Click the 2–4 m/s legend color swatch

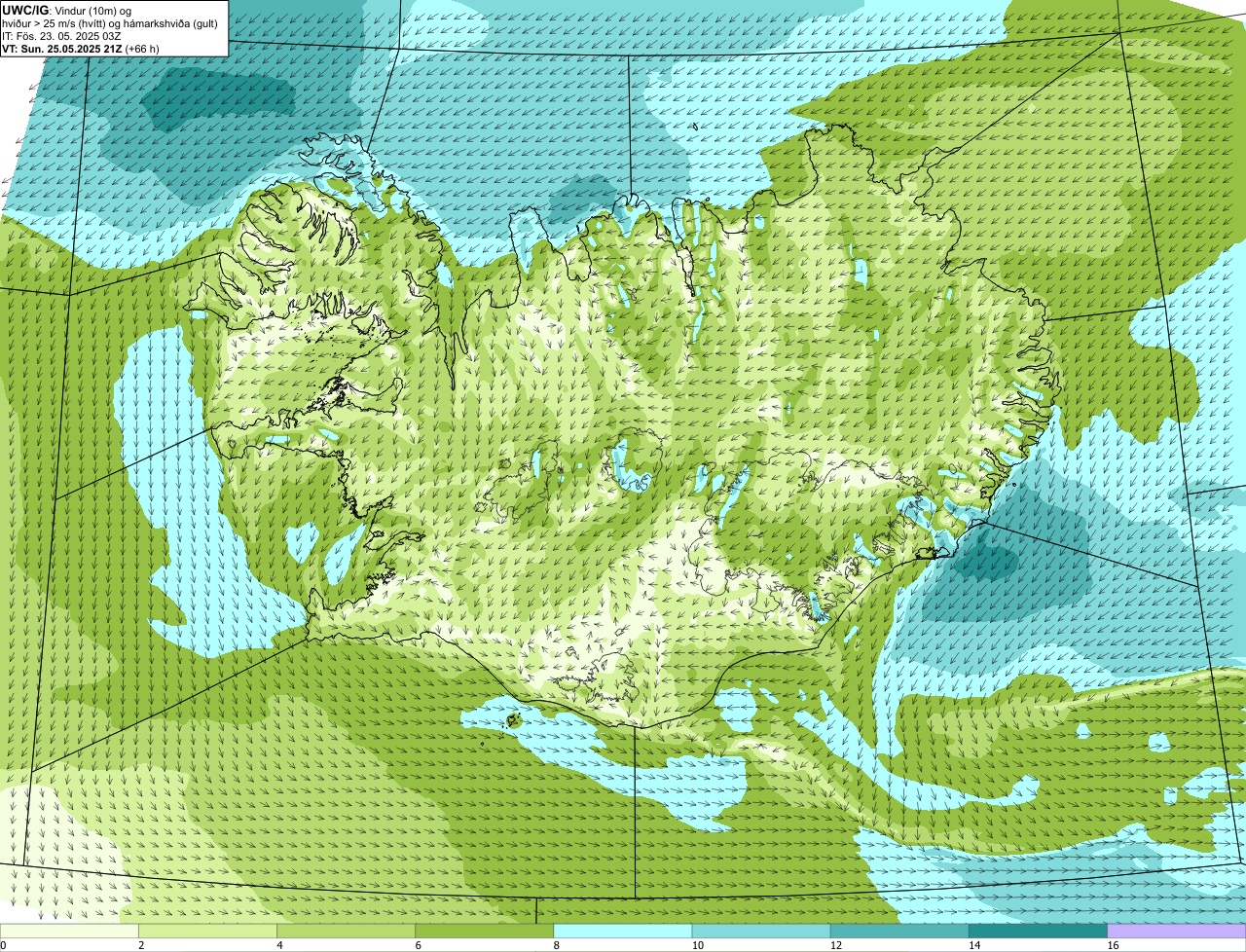[207, 932]
